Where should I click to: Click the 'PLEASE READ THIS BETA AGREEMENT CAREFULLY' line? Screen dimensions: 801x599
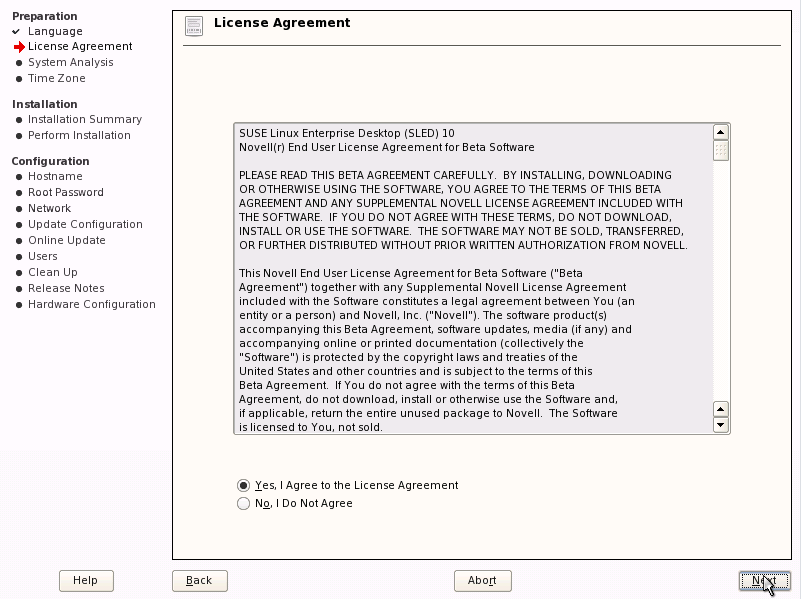pos(455,175)
